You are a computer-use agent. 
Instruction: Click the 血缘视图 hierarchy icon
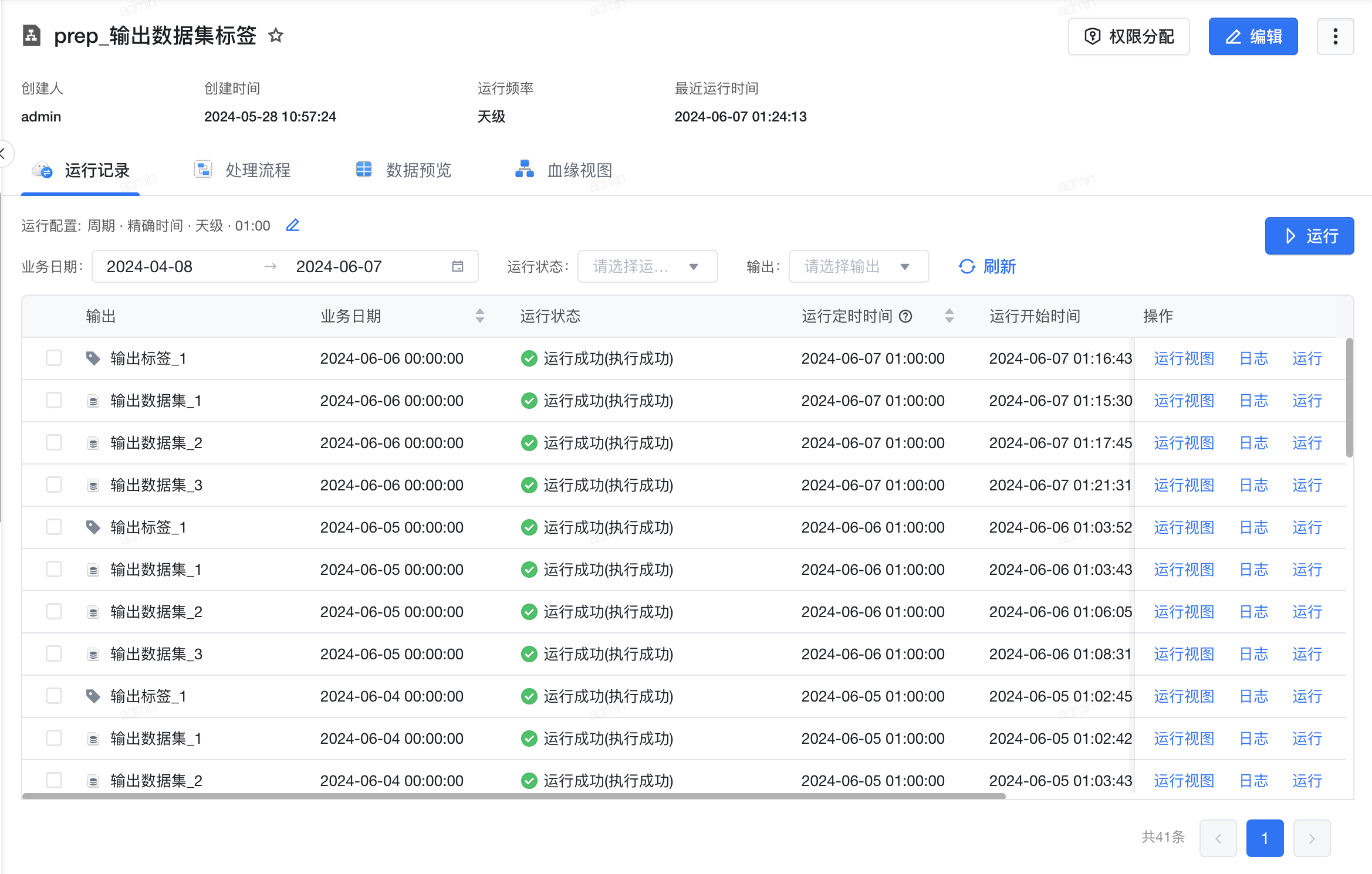tap(524, 169)
